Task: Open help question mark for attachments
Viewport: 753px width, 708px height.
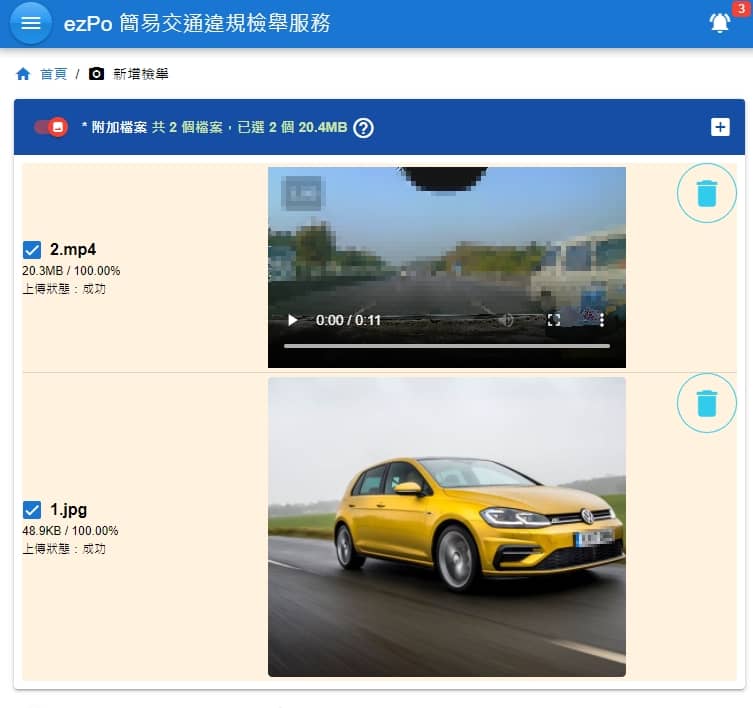Action: click(x=364, y=127)
